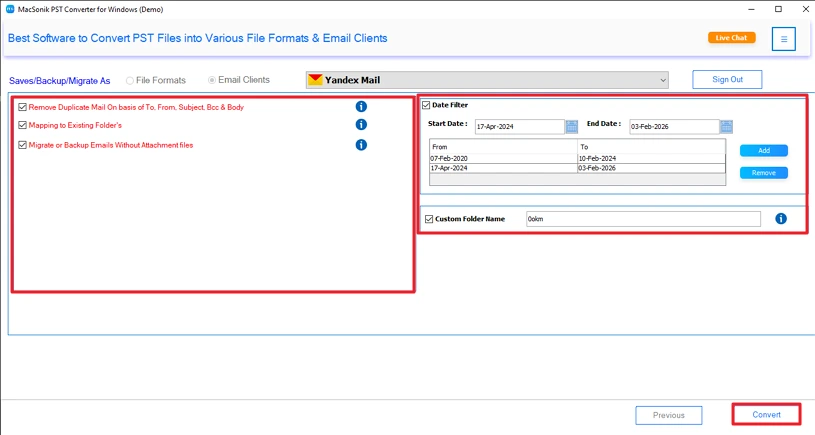Click the To column header
Screen dimensions: 815x435
point(651,147)
